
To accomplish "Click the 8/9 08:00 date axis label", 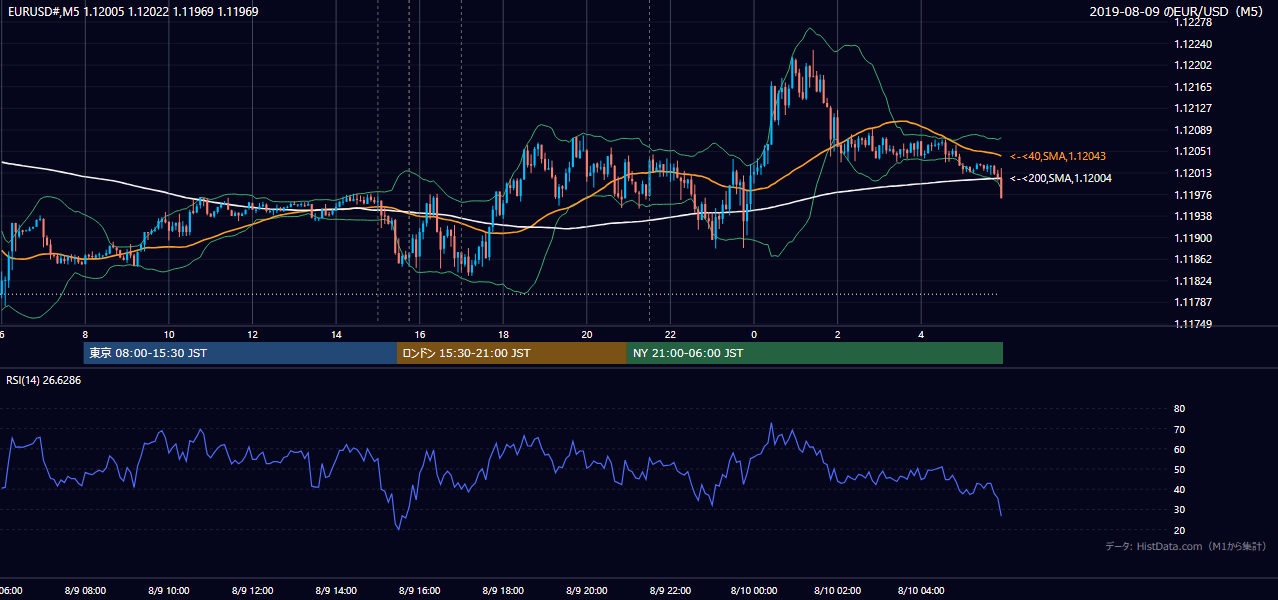I will pyautogui.click(x=85, y=591).
